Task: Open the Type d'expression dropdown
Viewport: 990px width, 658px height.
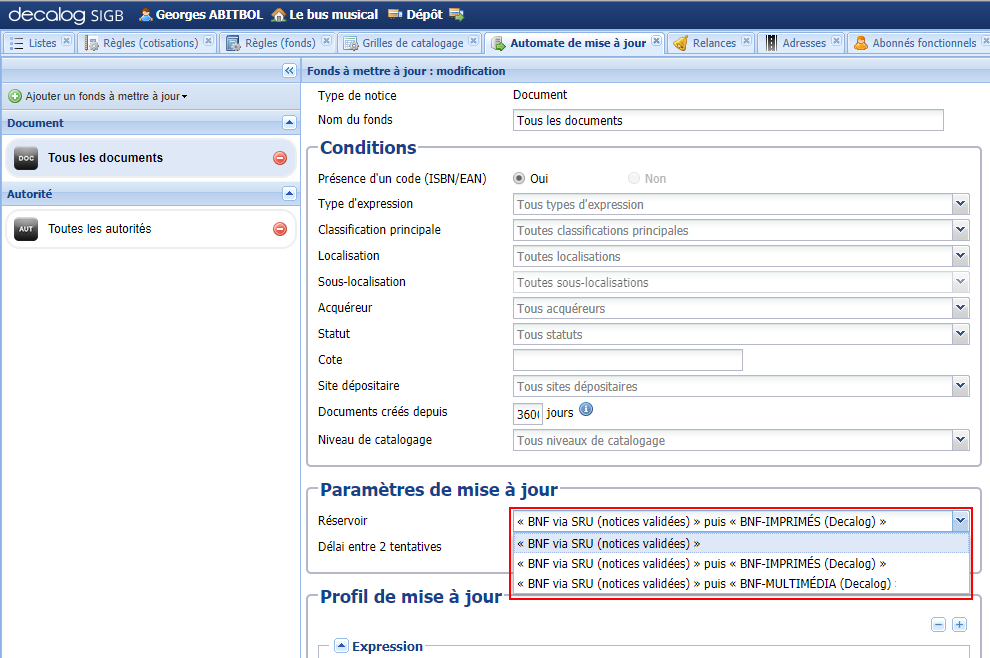Action: (959, 204)
